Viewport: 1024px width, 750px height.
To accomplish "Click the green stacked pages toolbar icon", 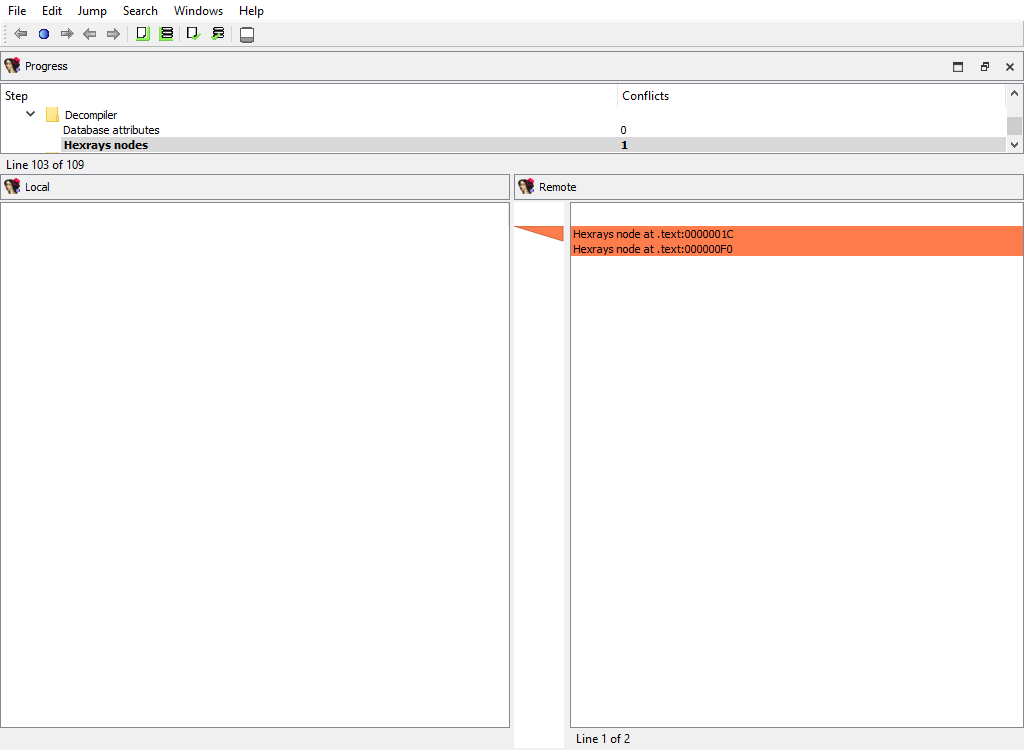I will (x=166, y=34).
